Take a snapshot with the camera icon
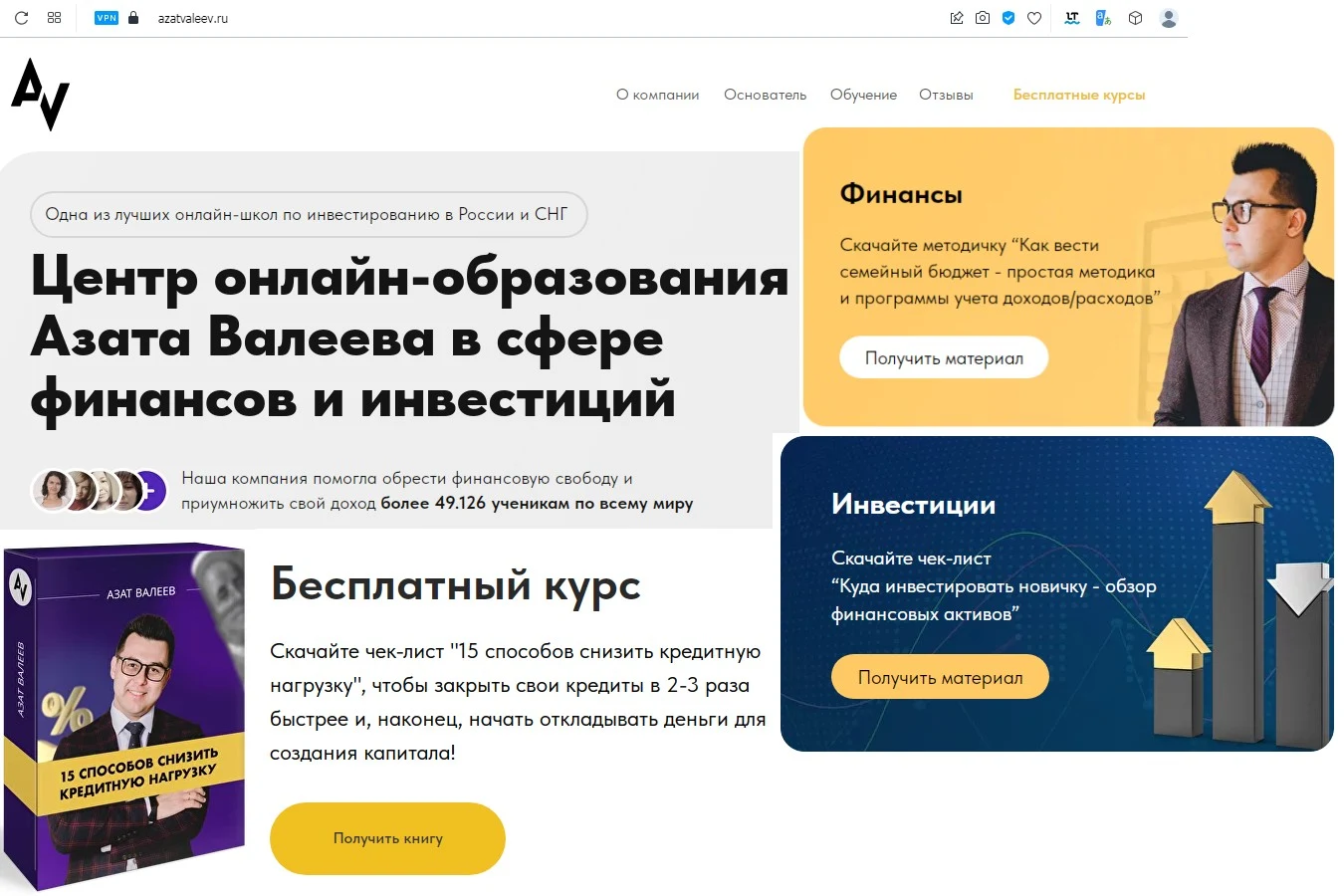Viewport: 1344px width, 896px height. [983, 18]
